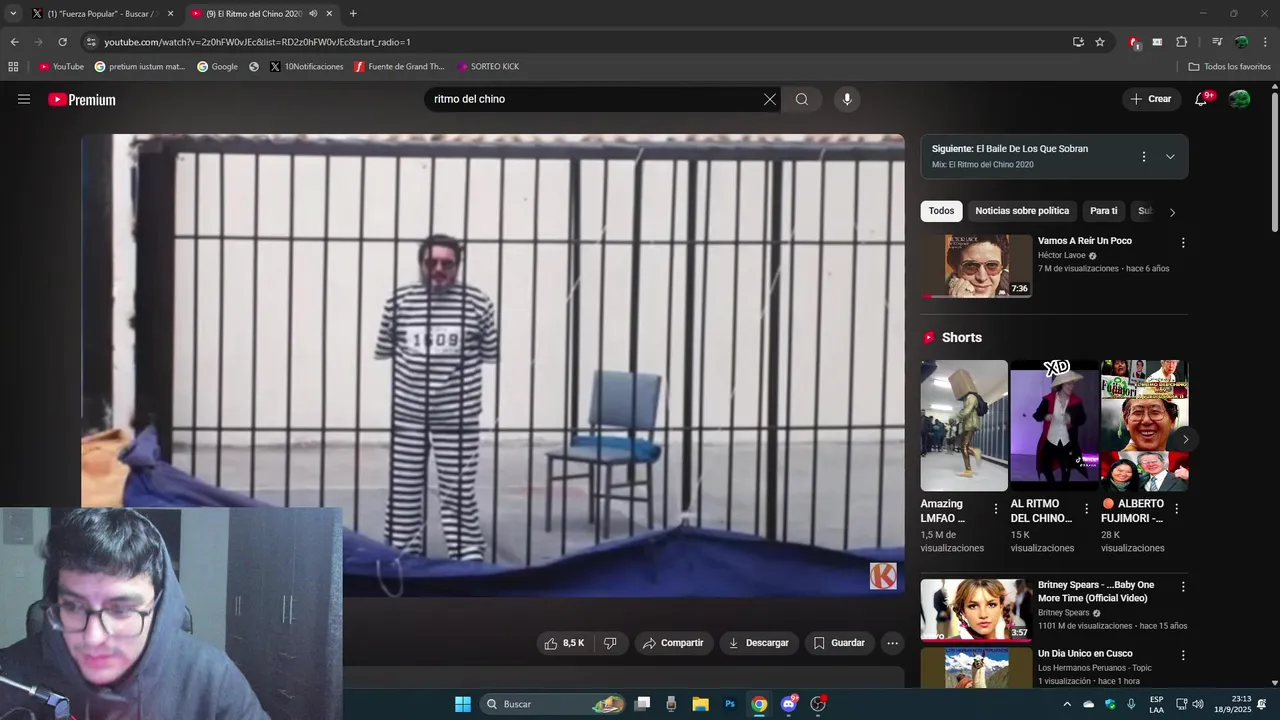Open mix playlist three-dot options menu
This screenshot has height=720, width=1280.
tap(1144, 157)
